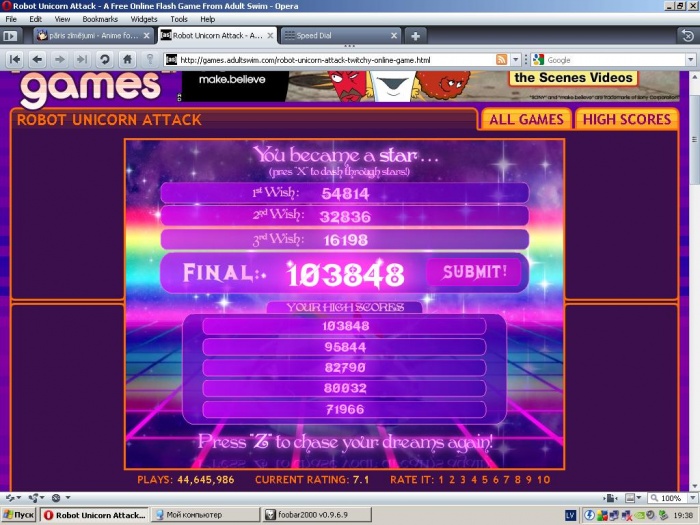Viewport: 700px width, 525px height.
Task: Switch to foobar2000 taskbar window
Action: (317, 515)
